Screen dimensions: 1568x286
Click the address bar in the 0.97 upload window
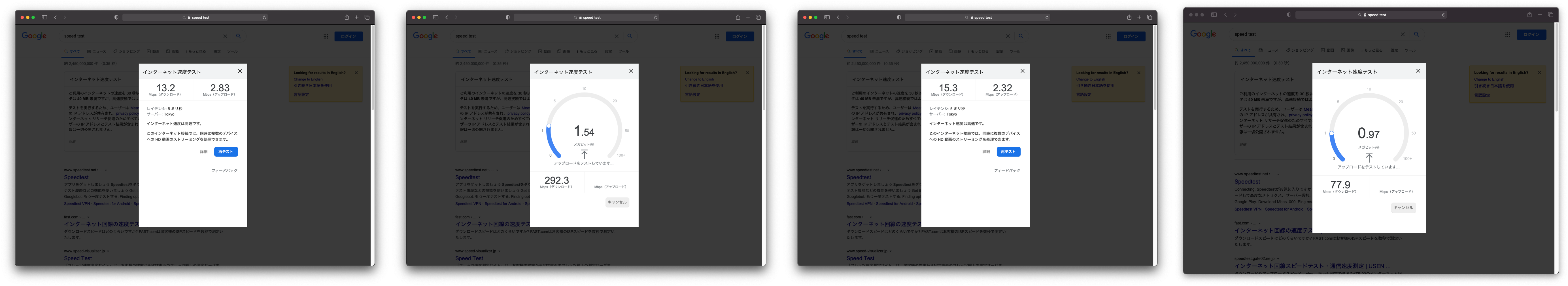click(x=1371, y=15)
